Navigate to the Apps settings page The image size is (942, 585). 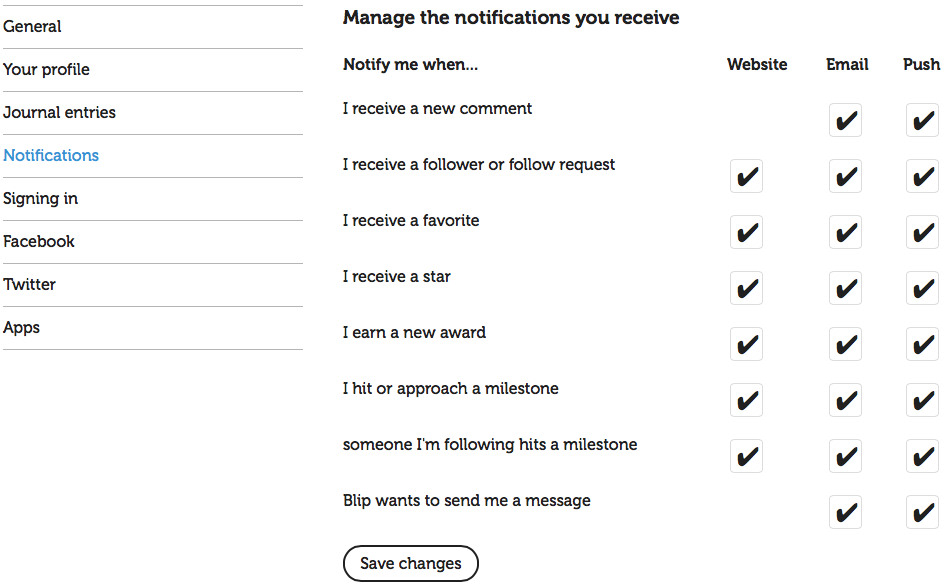[x=21, y=327]
